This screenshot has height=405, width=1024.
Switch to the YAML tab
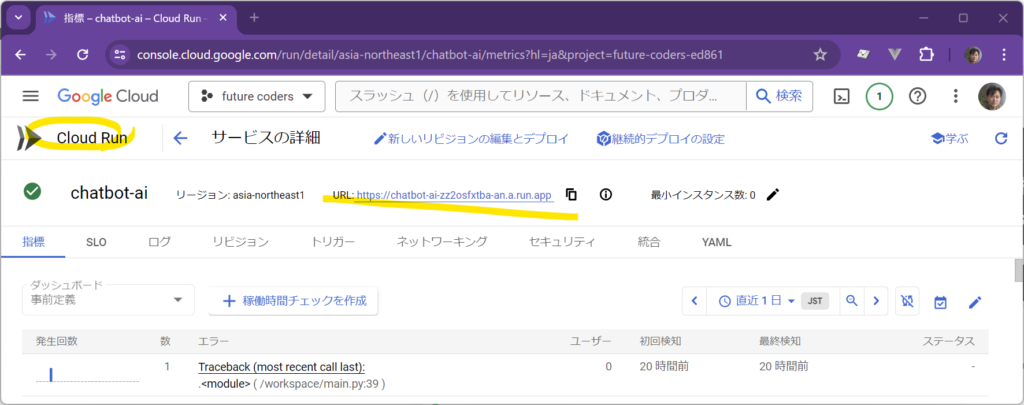point(716,242)
